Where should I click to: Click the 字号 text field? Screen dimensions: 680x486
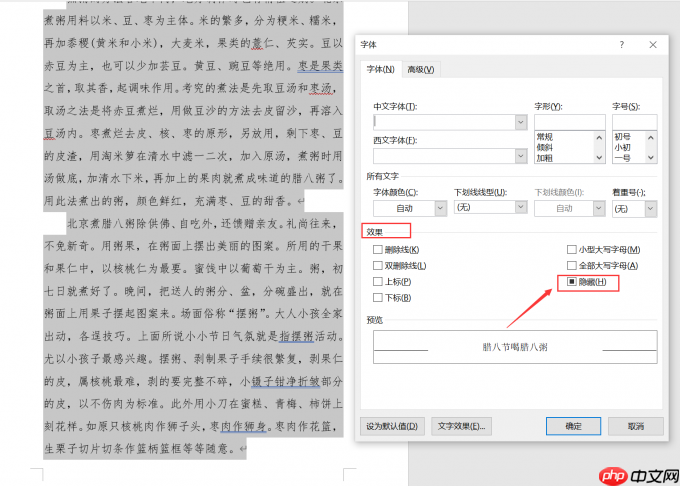634,122
